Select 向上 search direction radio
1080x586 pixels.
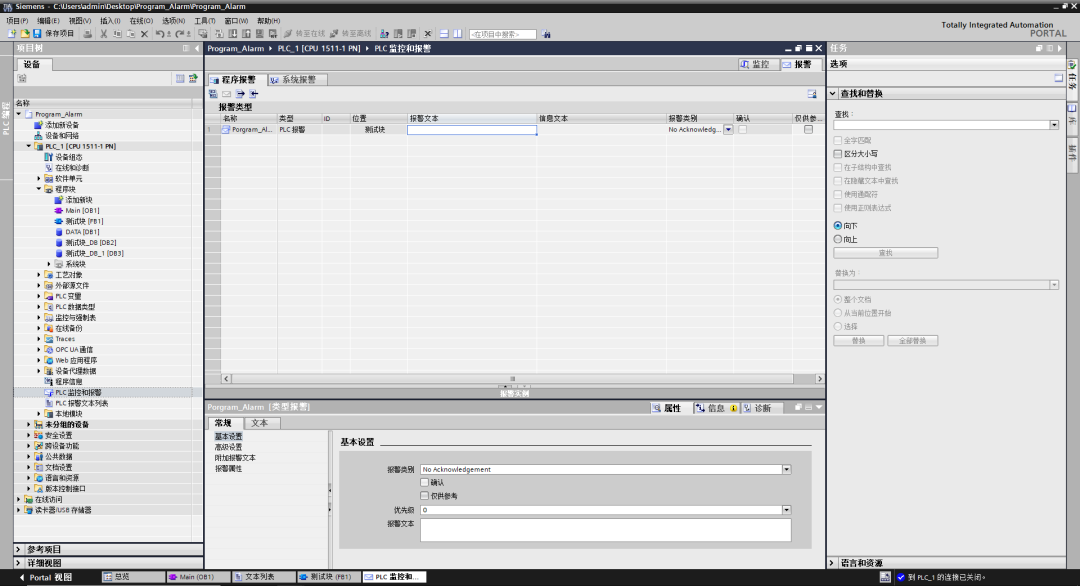pos(838,239)
